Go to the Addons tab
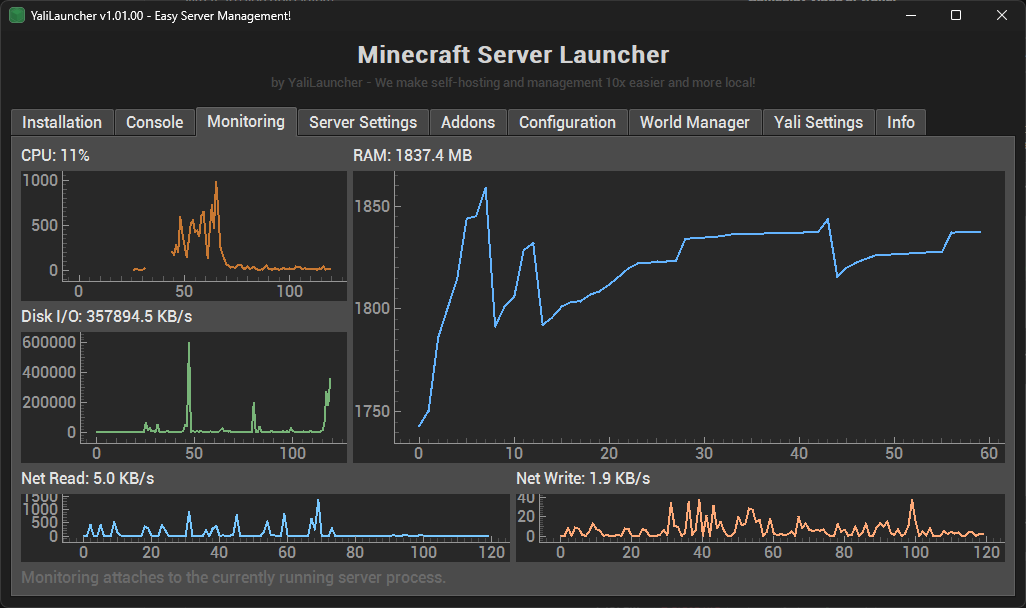 coord(468,122)
